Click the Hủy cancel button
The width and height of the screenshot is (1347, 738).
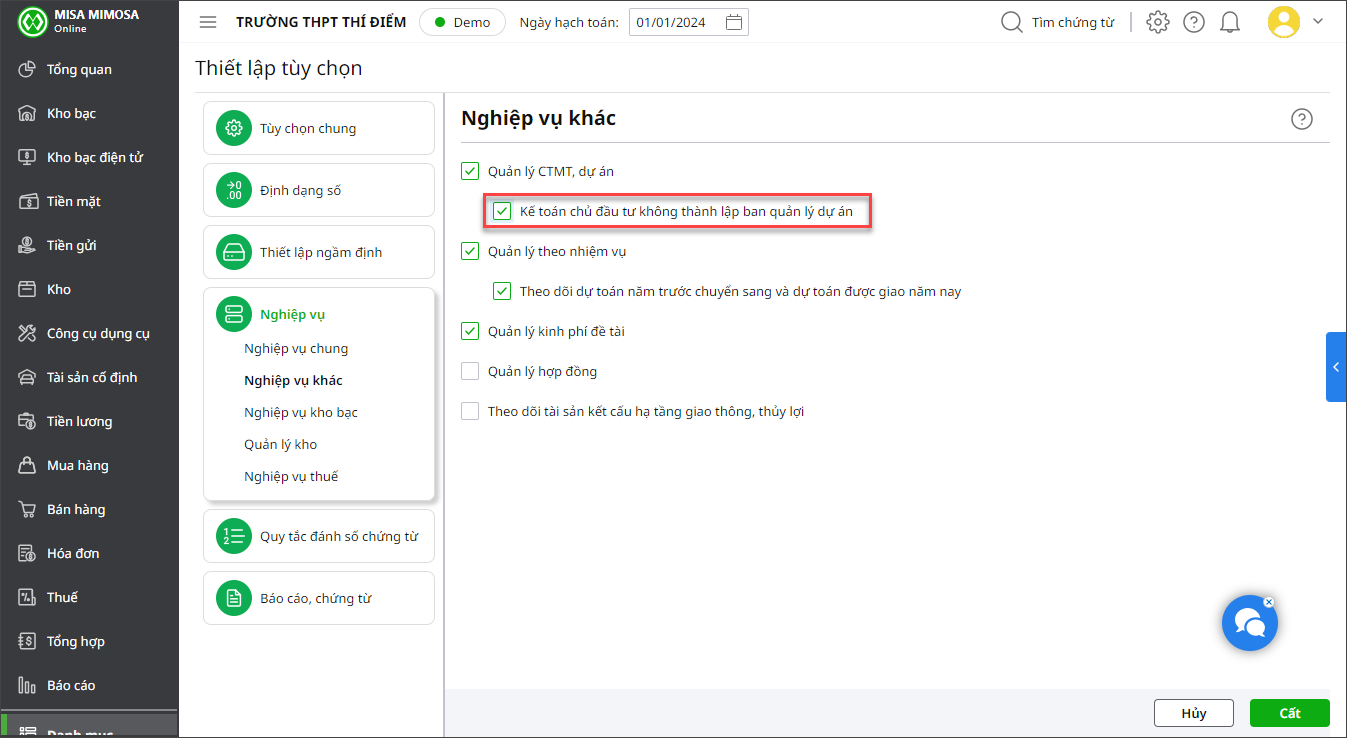[1194, 713]
